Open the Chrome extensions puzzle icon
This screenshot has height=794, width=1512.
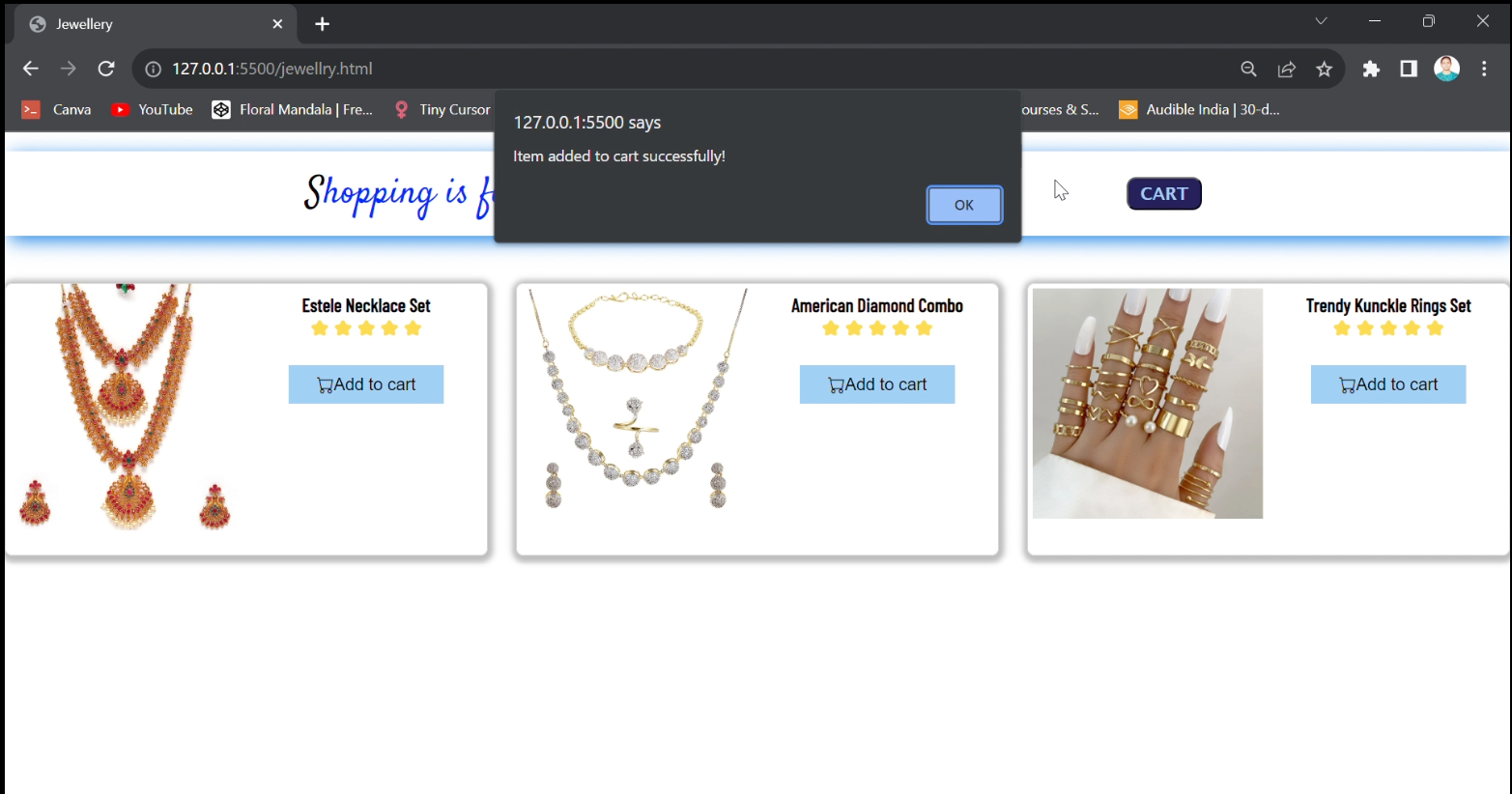[1371, 69]
